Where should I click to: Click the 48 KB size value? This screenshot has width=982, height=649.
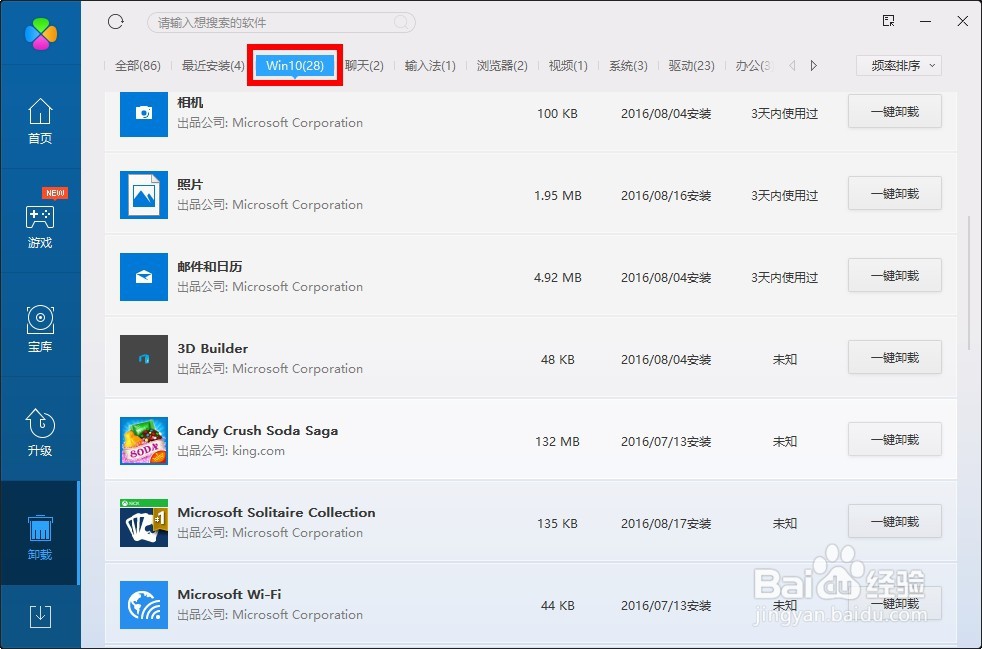pos(557,360)
